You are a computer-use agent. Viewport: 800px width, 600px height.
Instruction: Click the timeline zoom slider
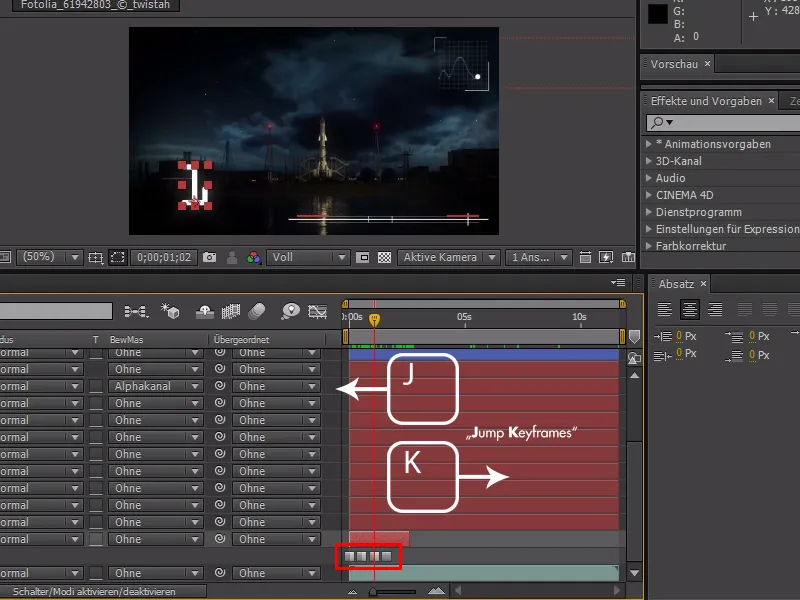click(x=392, y=592)
